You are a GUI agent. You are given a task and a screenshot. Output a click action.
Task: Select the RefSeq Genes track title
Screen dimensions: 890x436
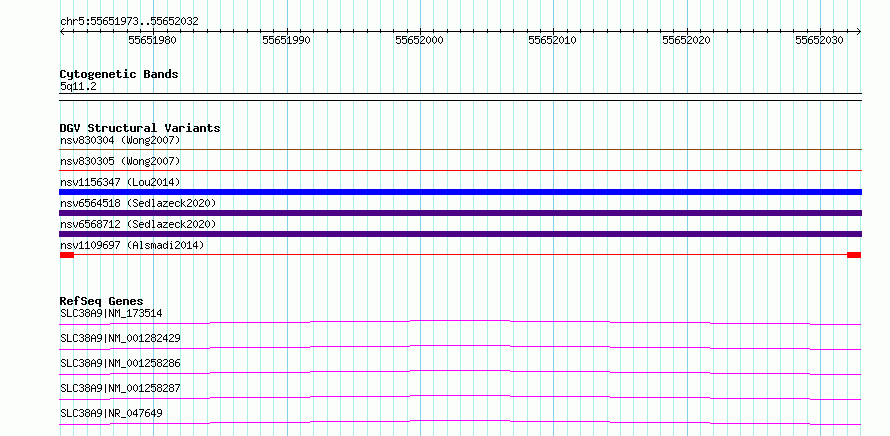click(102, 301)
